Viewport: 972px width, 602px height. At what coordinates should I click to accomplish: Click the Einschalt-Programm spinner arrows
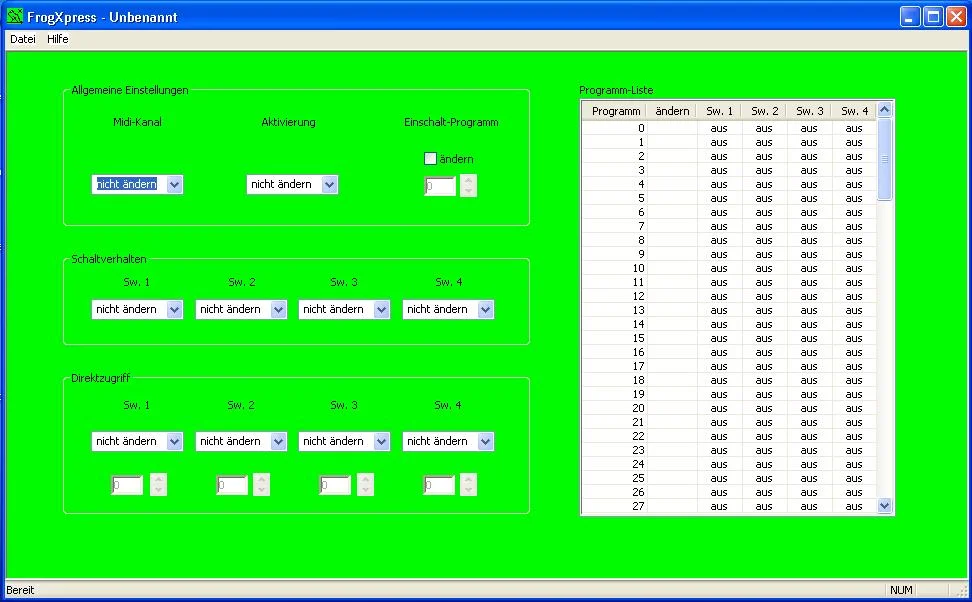pos(469,186)
